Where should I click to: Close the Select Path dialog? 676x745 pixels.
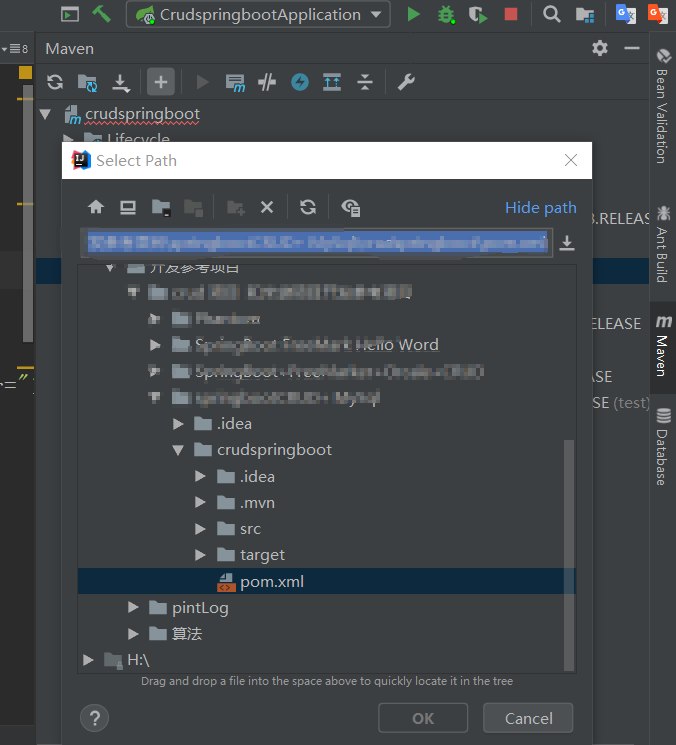click(x=571, y=160)
